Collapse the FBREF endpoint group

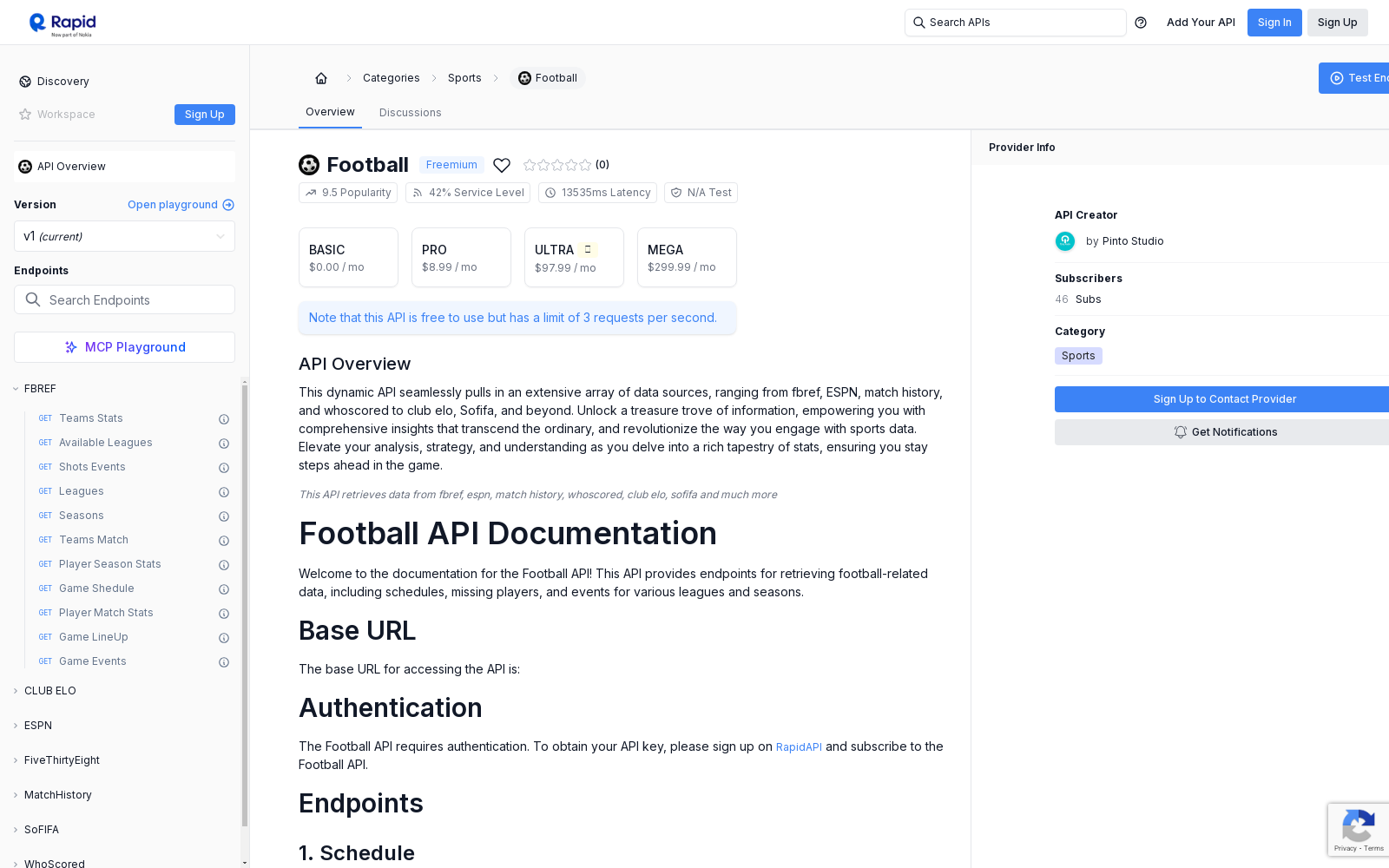coord(16,389)
